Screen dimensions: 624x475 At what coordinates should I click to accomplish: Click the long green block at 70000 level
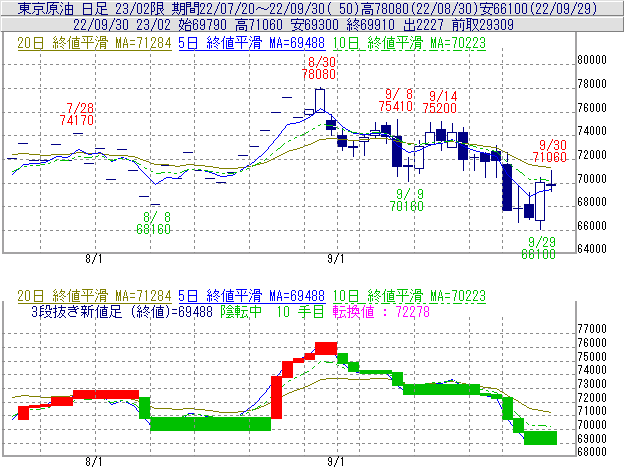pos(211,424)
